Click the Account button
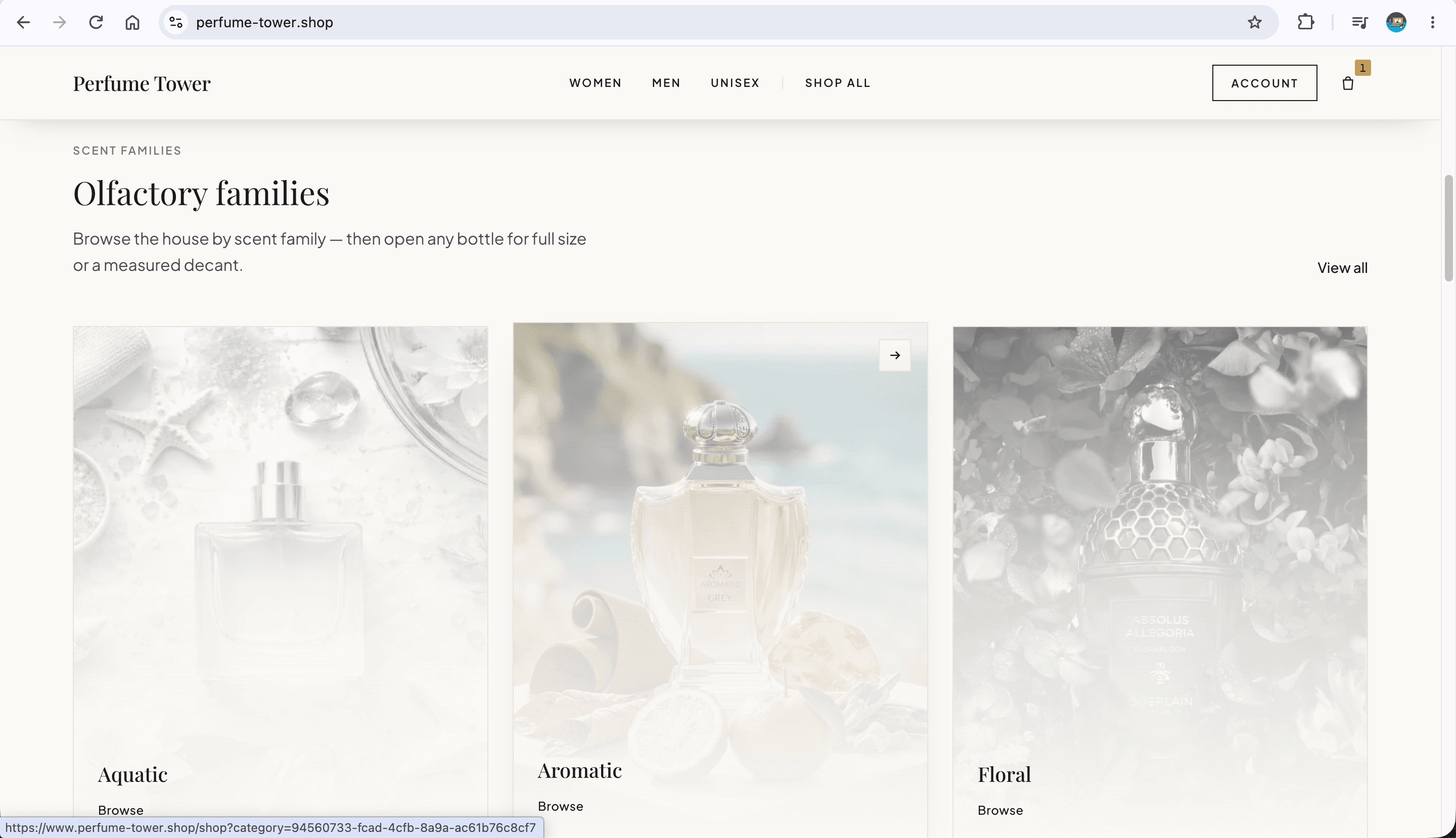 [1264, 83]
